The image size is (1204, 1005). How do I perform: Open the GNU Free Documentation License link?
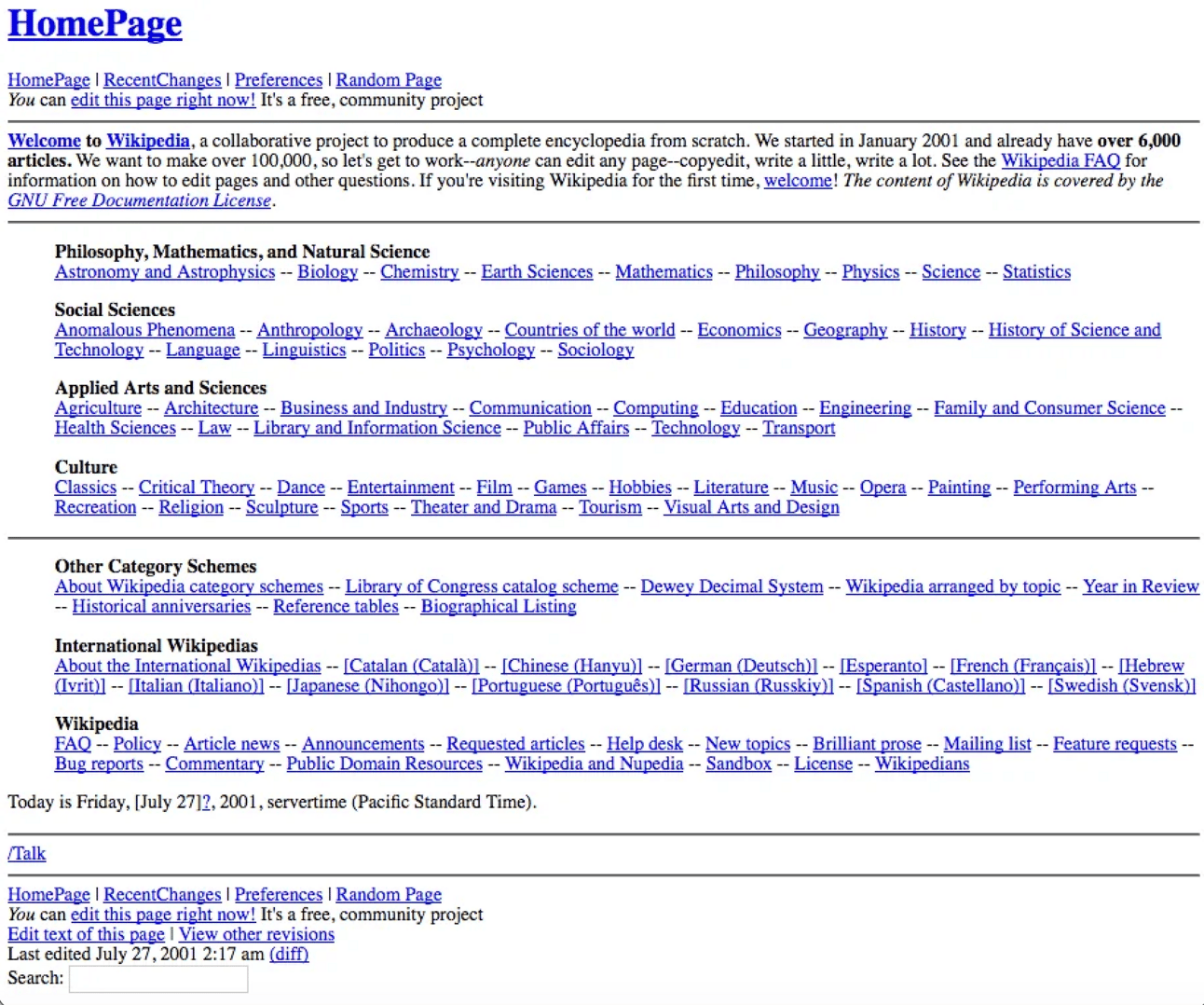[140, 200]
